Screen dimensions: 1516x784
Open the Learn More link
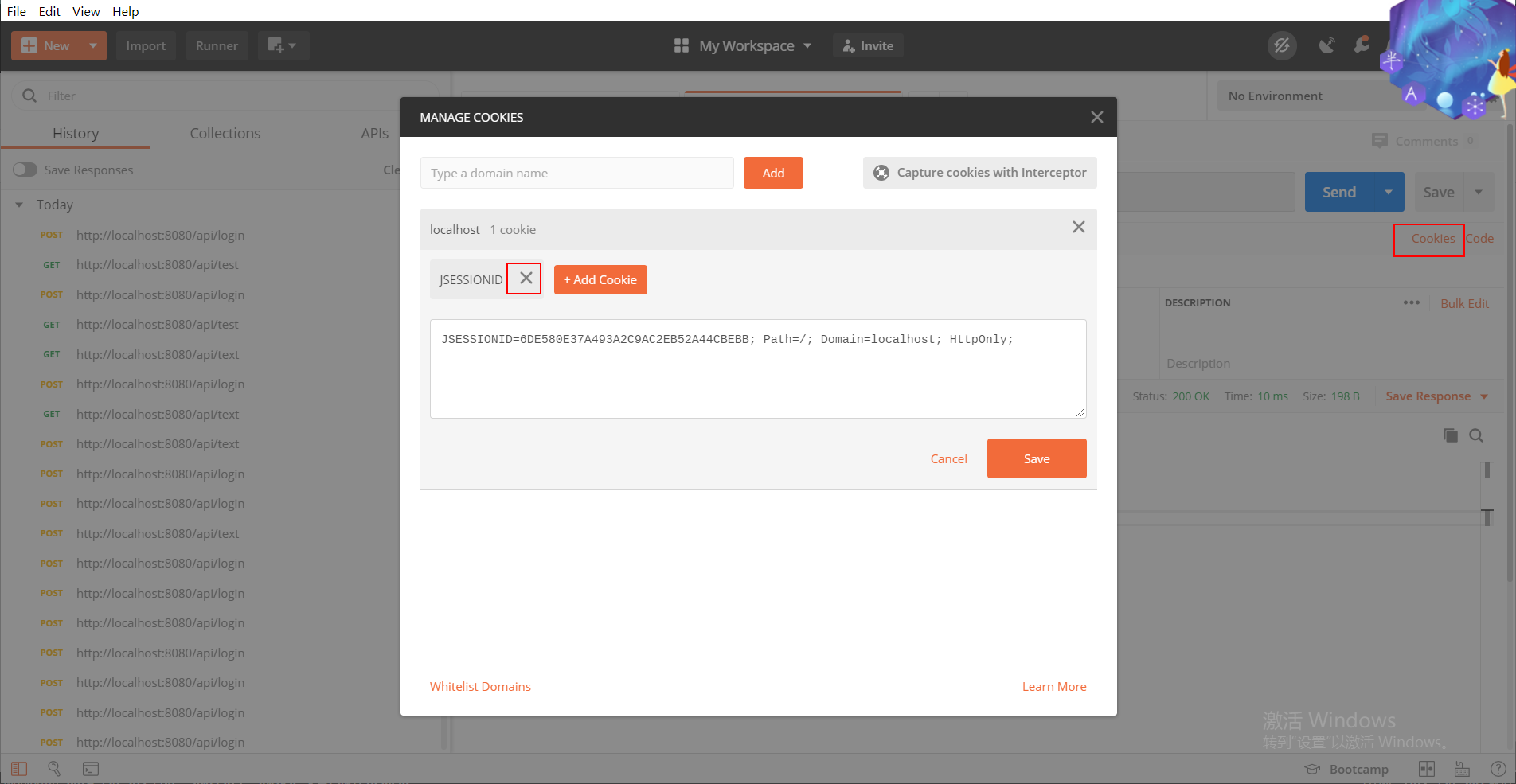(1054, 686)
